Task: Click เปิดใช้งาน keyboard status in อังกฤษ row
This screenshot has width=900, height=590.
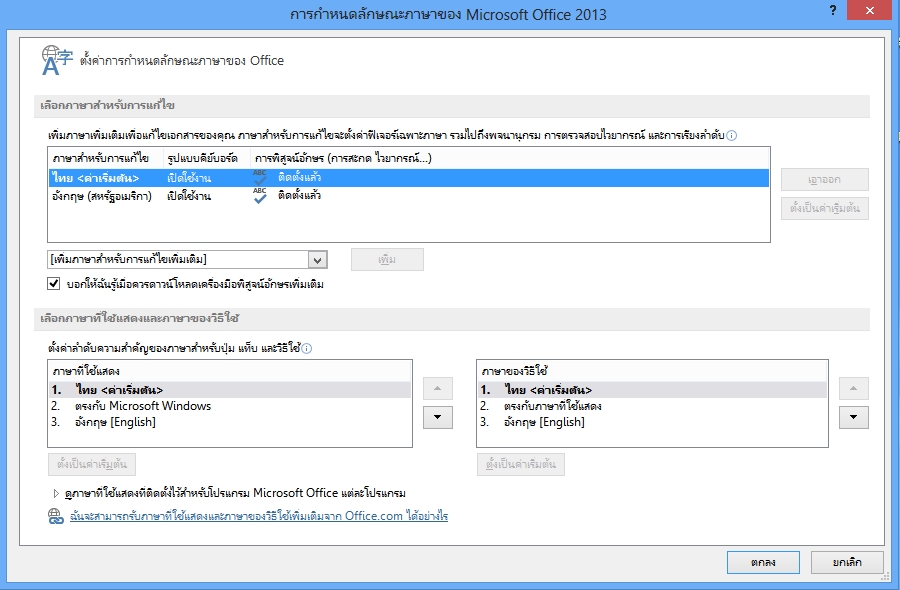Action: click(189, 196)
